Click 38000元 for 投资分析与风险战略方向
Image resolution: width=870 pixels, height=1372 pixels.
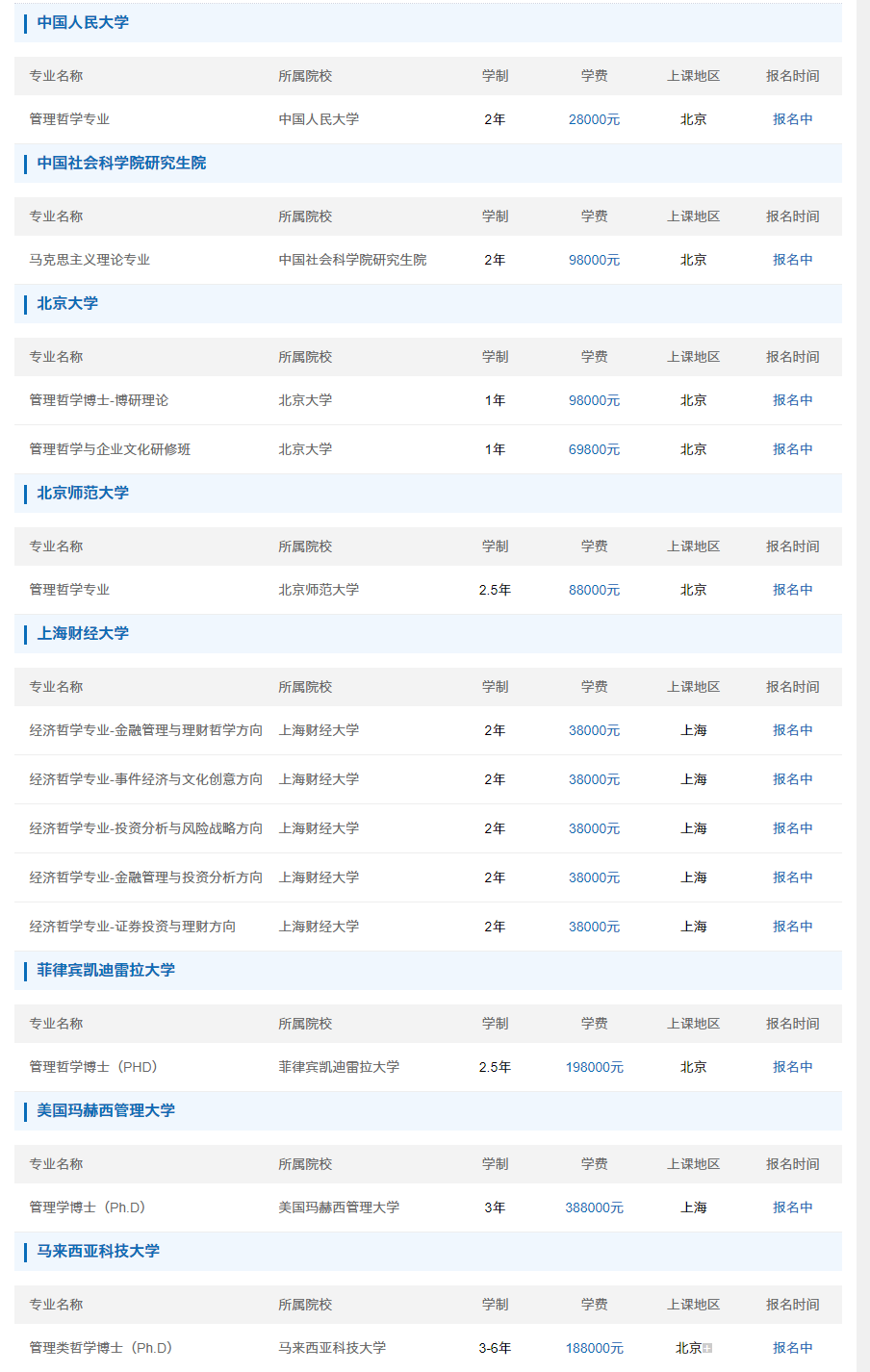coord(594,828)
